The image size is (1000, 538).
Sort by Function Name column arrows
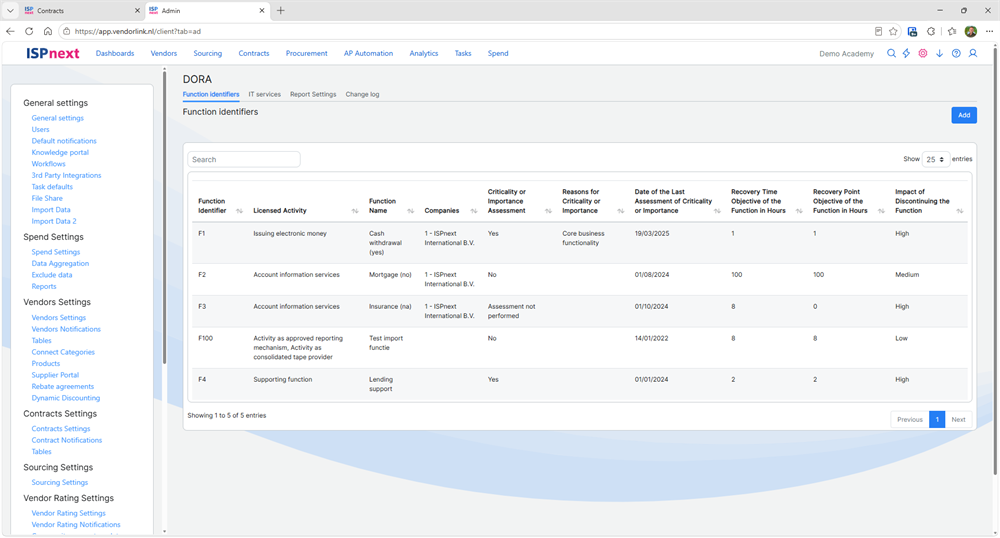tap(411, 211)
